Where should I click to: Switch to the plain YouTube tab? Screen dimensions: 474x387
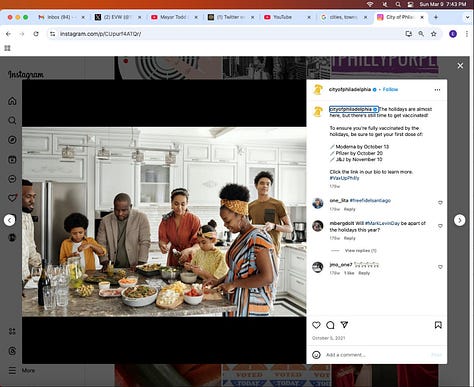click(x=286, y=17)
